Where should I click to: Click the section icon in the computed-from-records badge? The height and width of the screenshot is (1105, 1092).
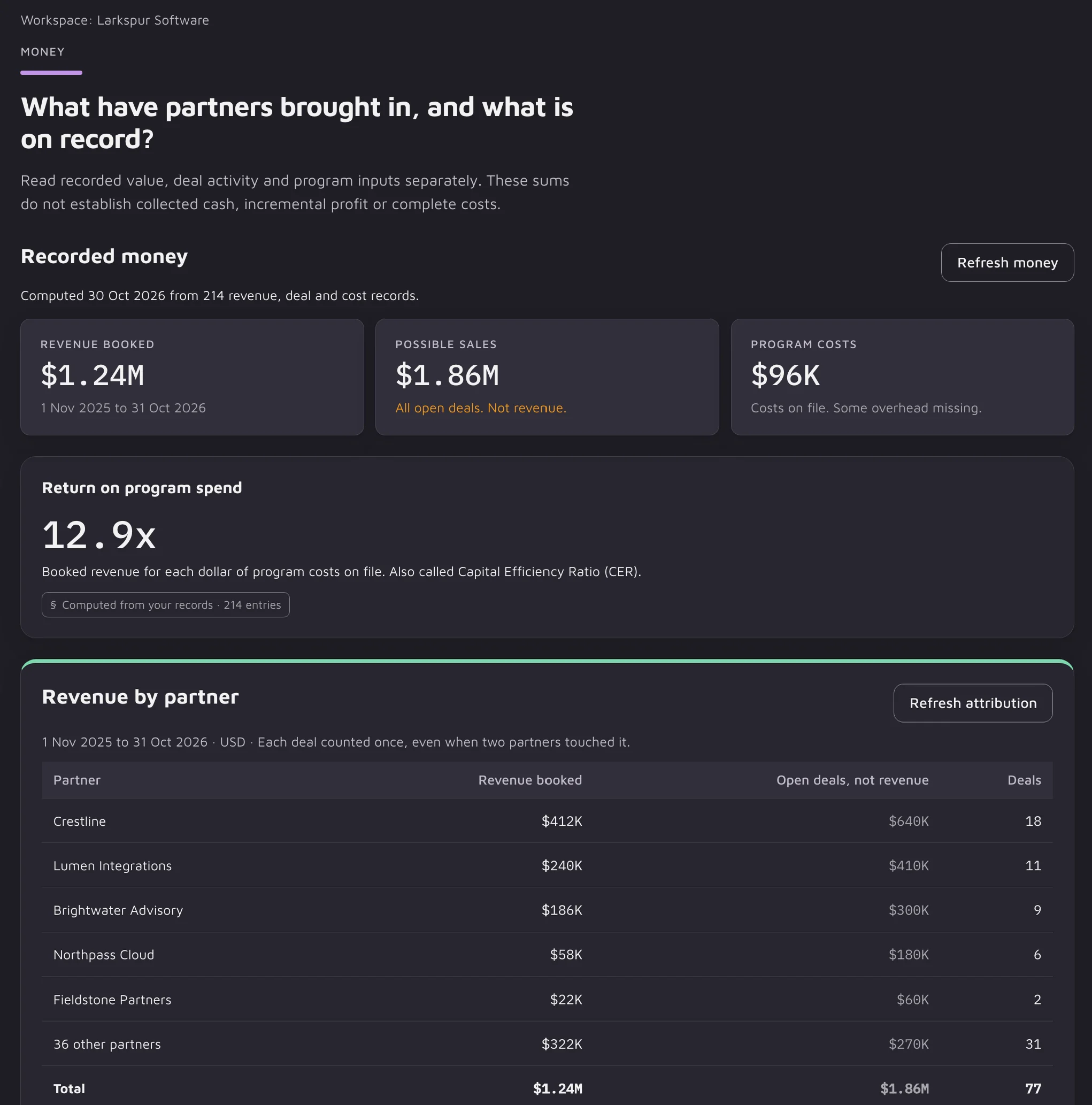pos(53,604)
